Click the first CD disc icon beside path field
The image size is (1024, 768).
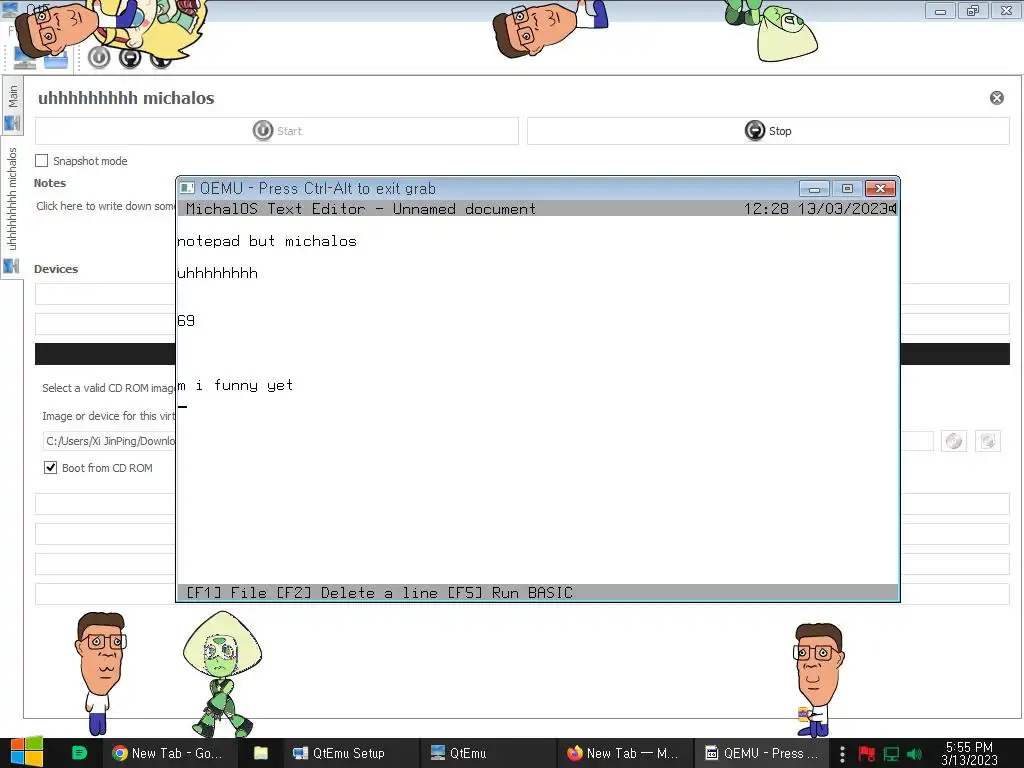(x=954, y=441)
